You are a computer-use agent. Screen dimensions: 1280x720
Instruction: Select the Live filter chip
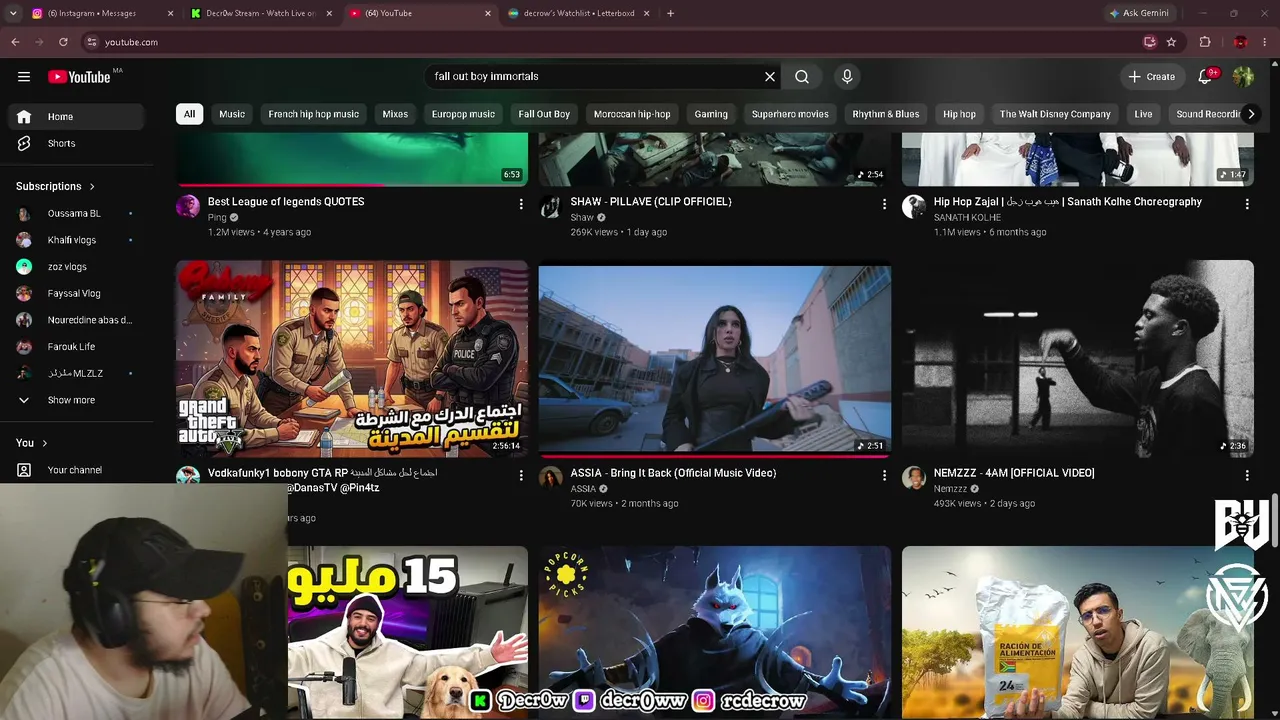(x=1143, y=114)
